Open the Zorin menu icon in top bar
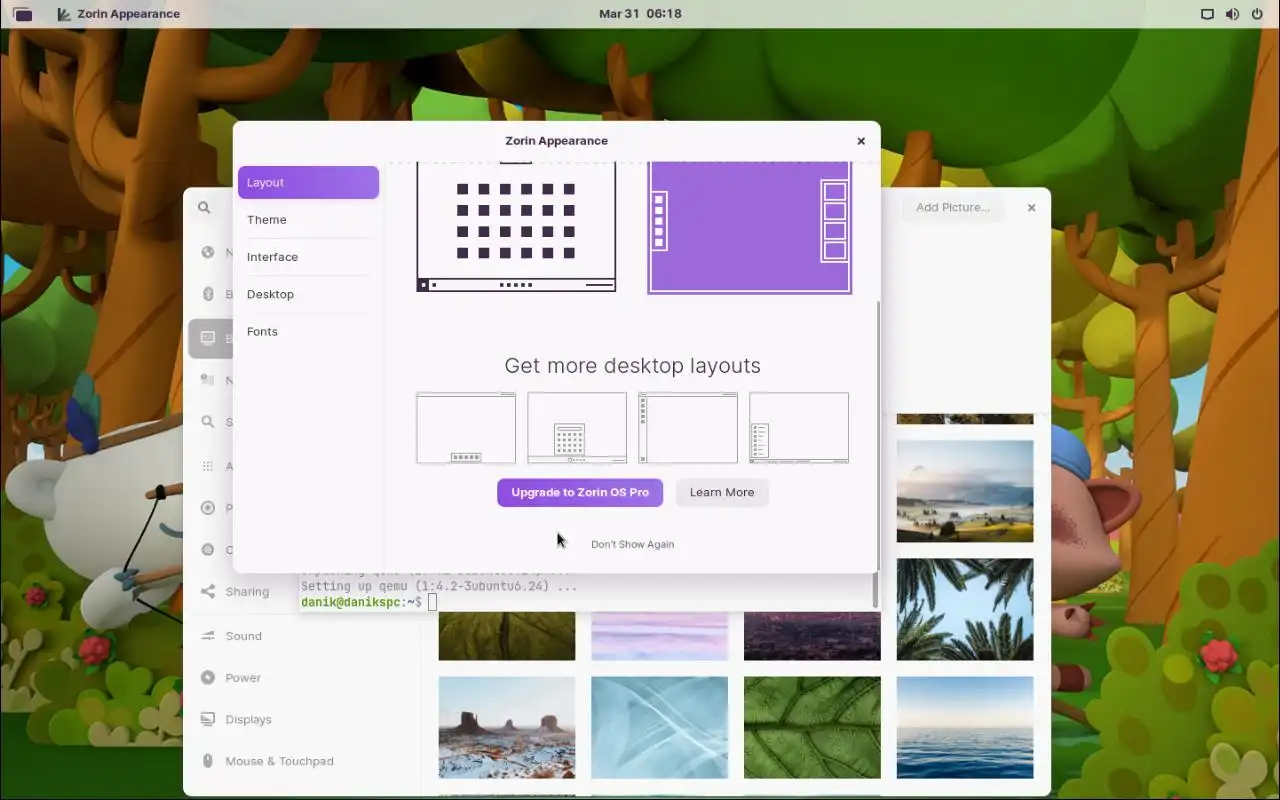The height and width of the screenshot is (800, 1280). click(x=22, y=14)
